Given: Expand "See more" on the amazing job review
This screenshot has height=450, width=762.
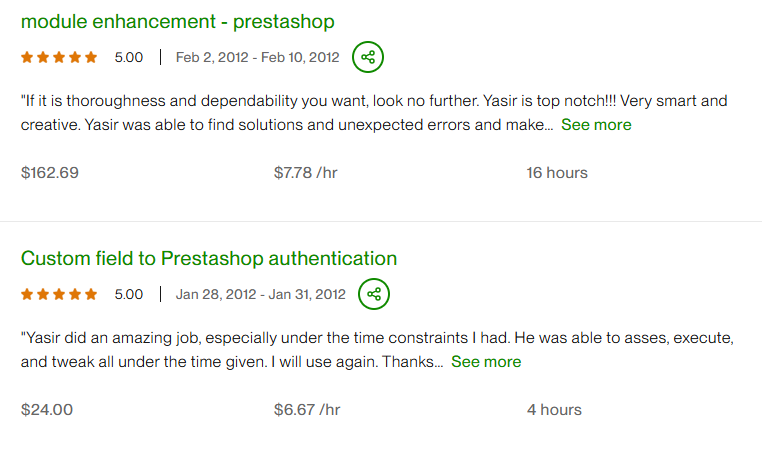Looking at the screenshot, I should [486, 362].
